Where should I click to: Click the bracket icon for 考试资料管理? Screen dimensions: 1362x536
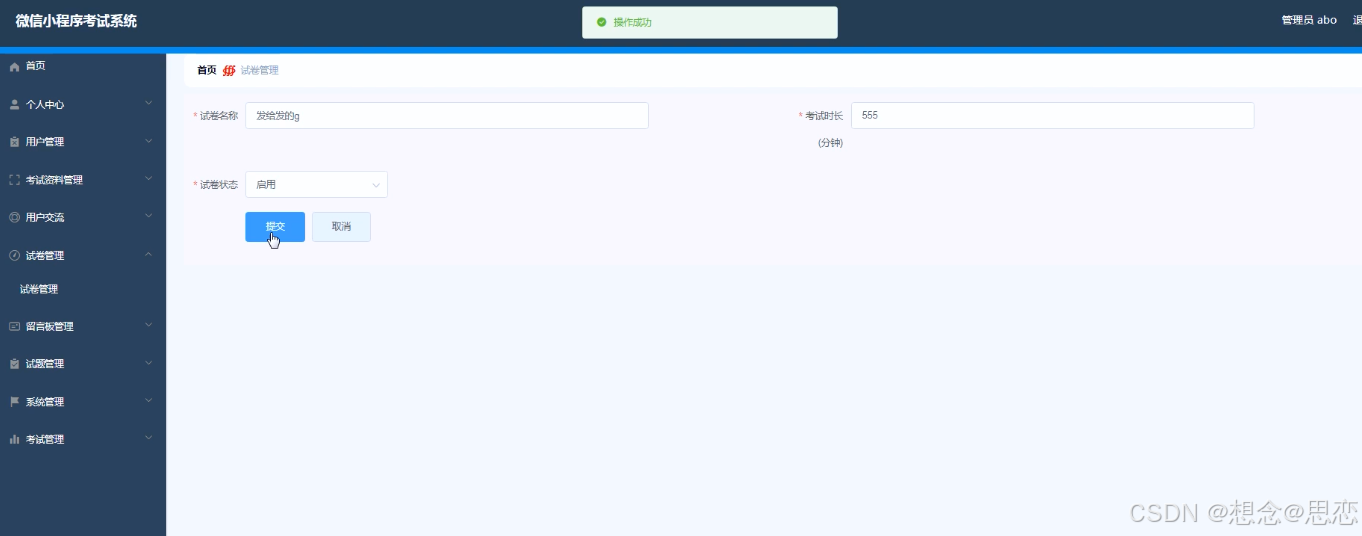[14, 180]
